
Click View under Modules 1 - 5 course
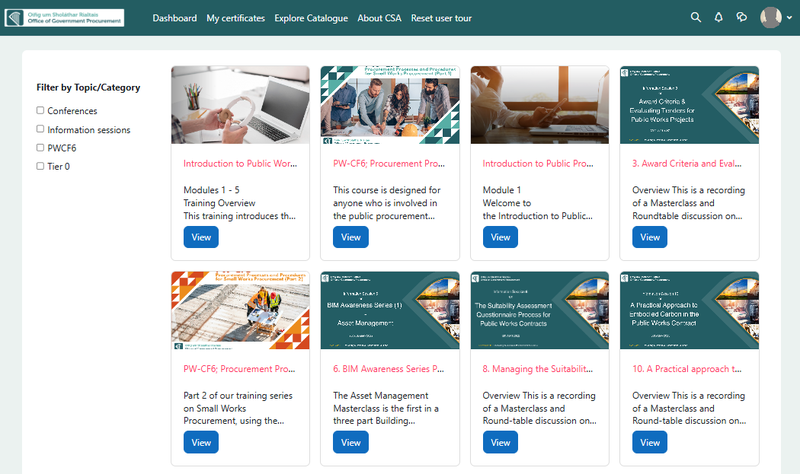pos(201,237)
